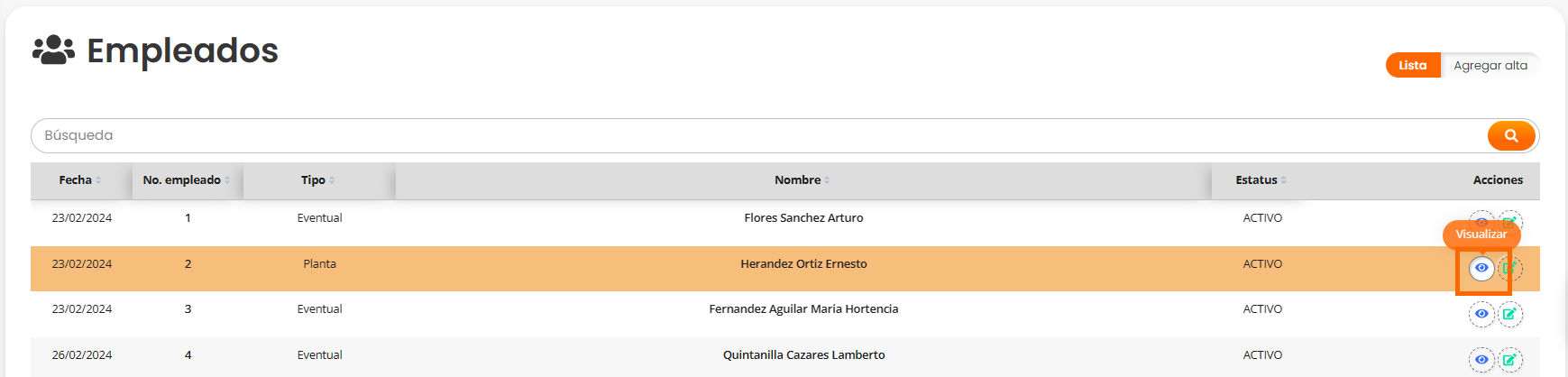Select the Flores Sanchez Arturo name
Screen dimensions: 1568x377
(803, 218)
